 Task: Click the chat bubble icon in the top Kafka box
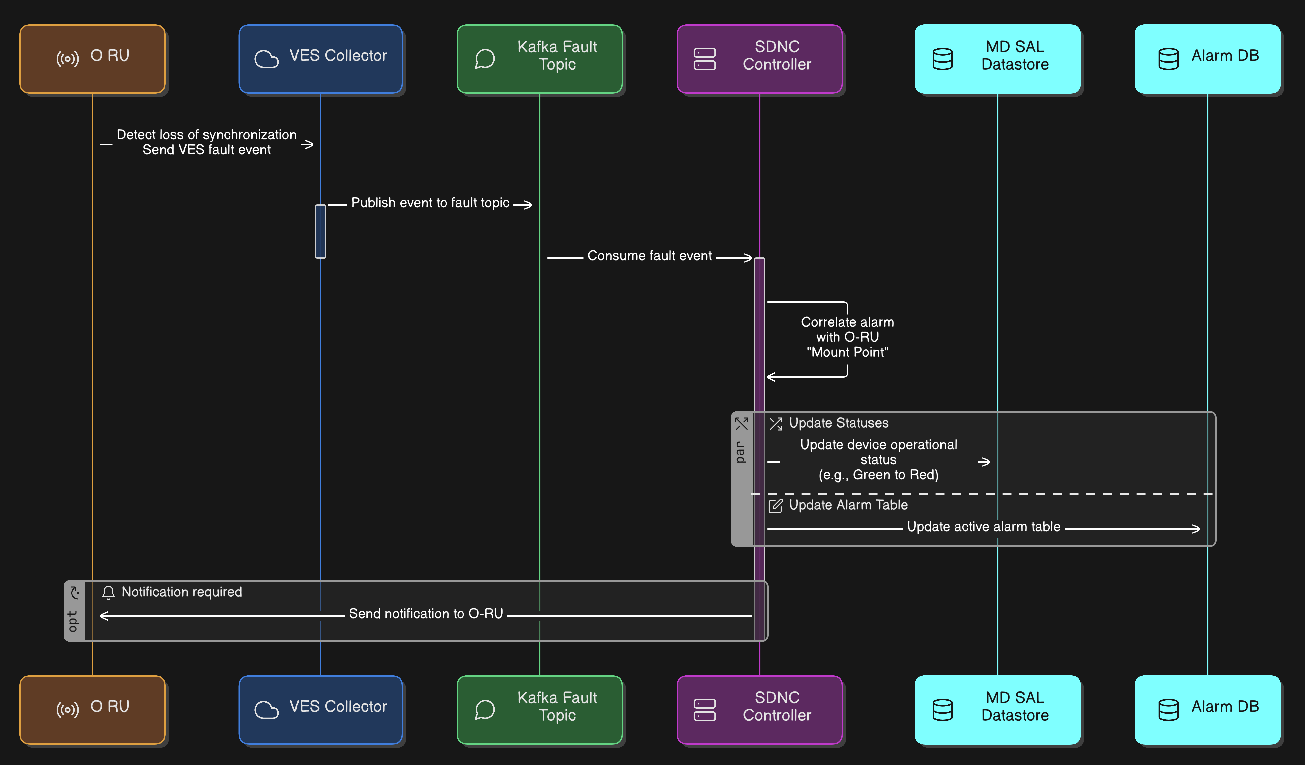(x=485, y=59)
